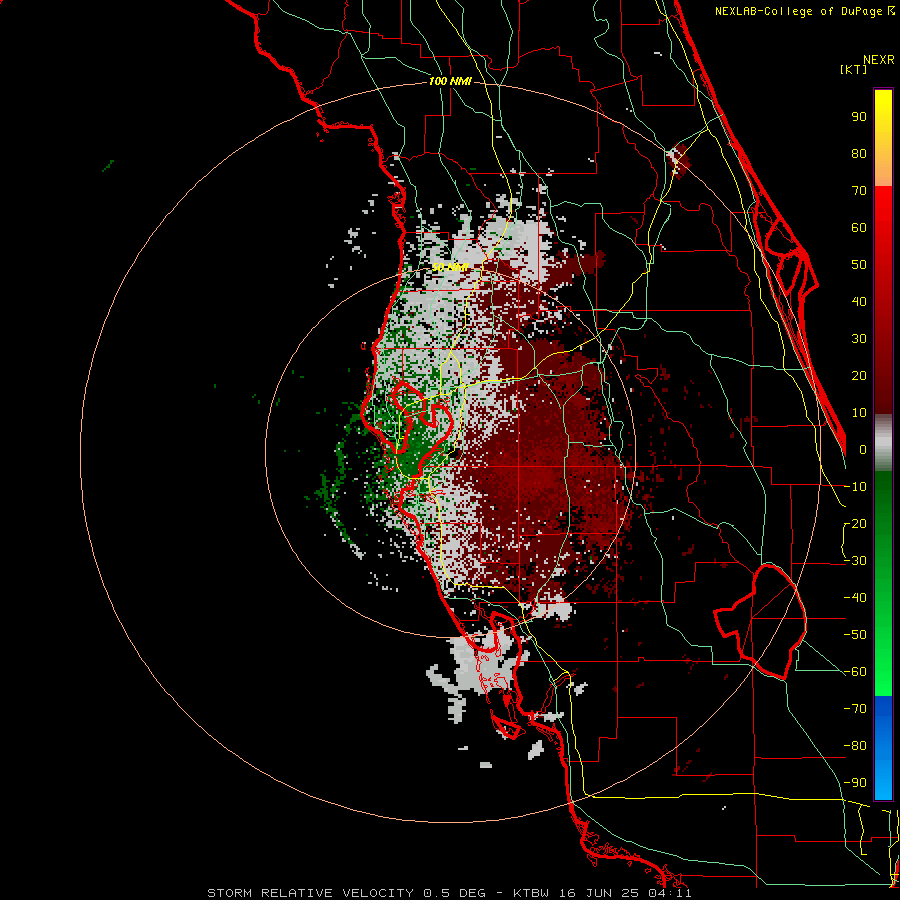Click the positive 60 scale label

coord(859,227)
